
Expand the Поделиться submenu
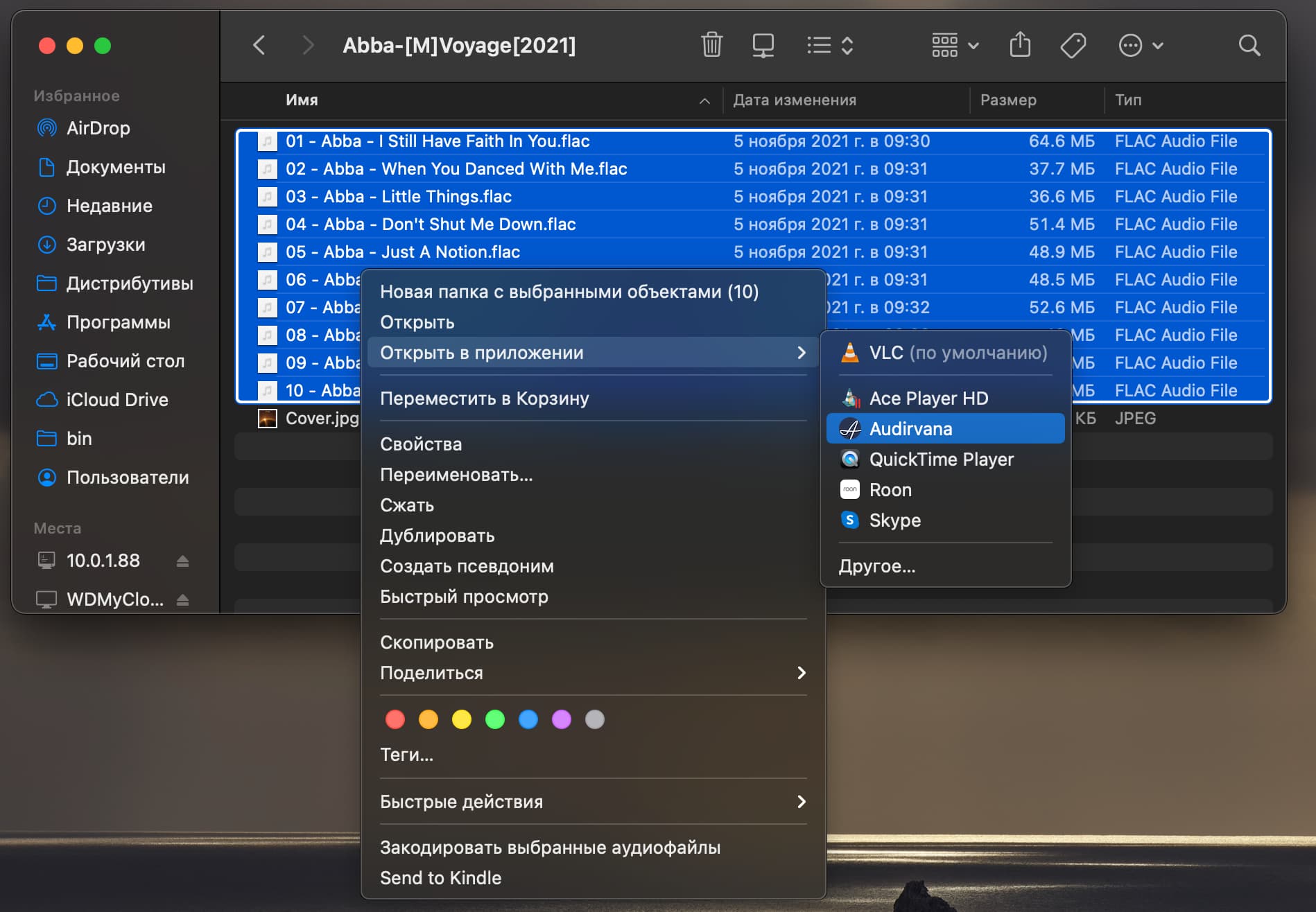pyautogui.click(x=594, y=673)
